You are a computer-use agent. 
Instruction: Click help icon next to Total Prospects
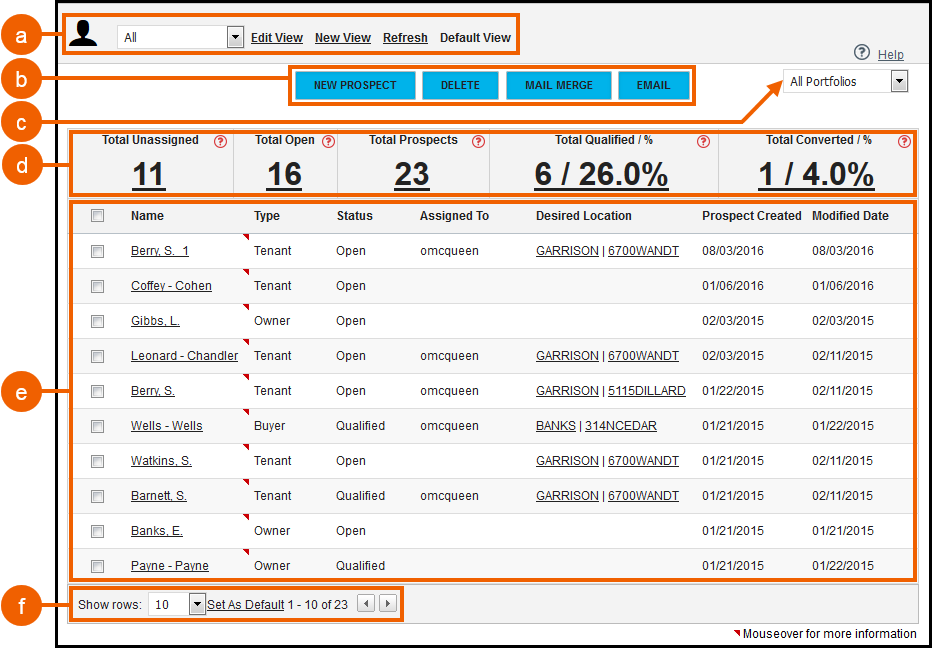pos(478,142)
